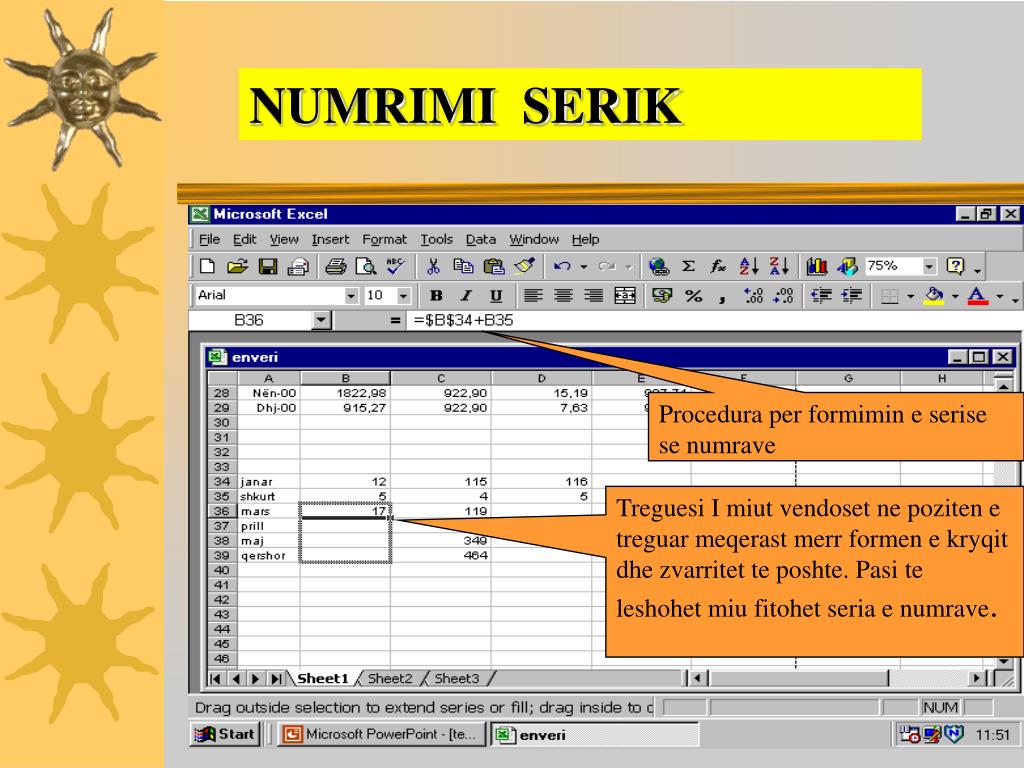Click the enveri taskbar button
The image size is (1024, 768).
[x=594, y=734]
